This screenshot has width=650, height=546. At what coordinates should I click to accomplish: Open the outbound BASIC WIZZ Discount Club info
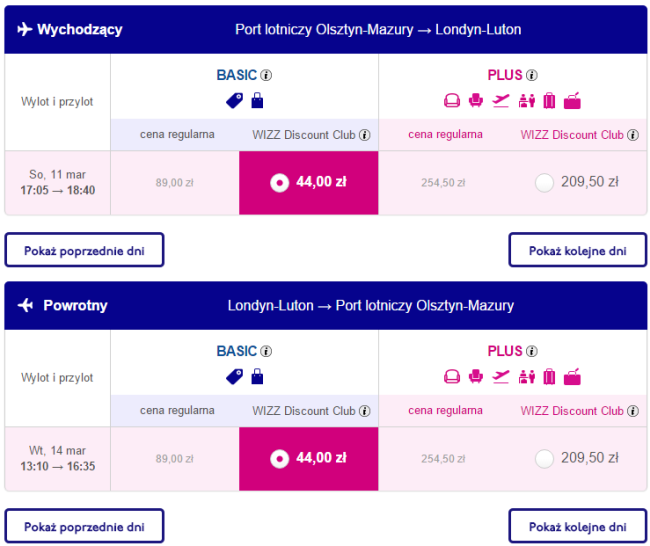(x=365, y=135)
